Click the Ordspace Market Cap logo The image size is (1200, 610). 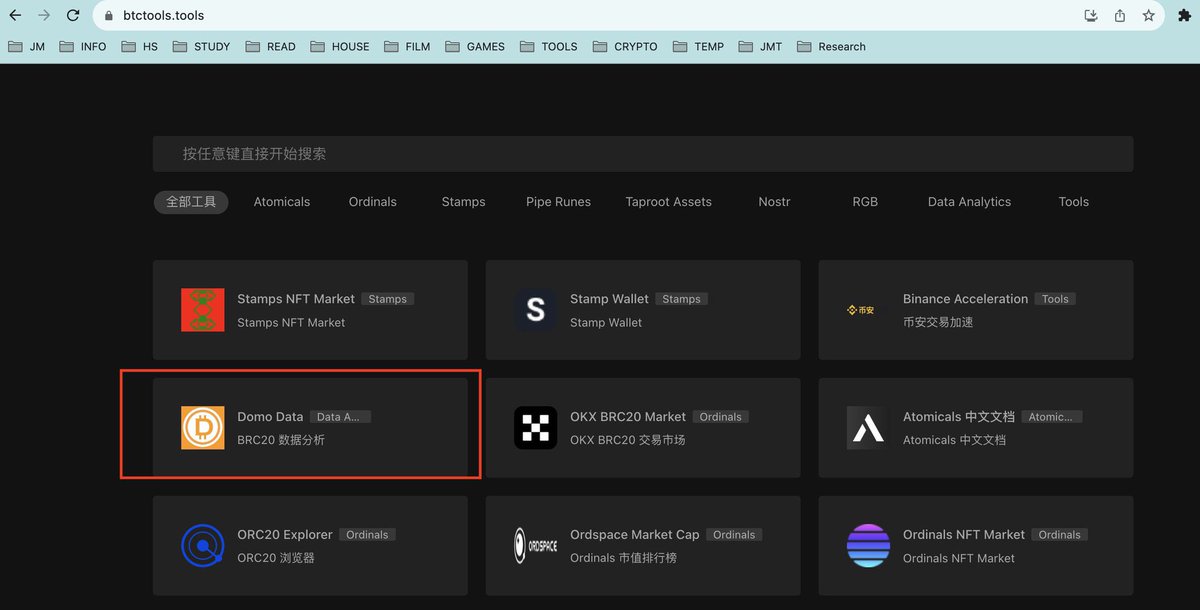click(536, 546)
